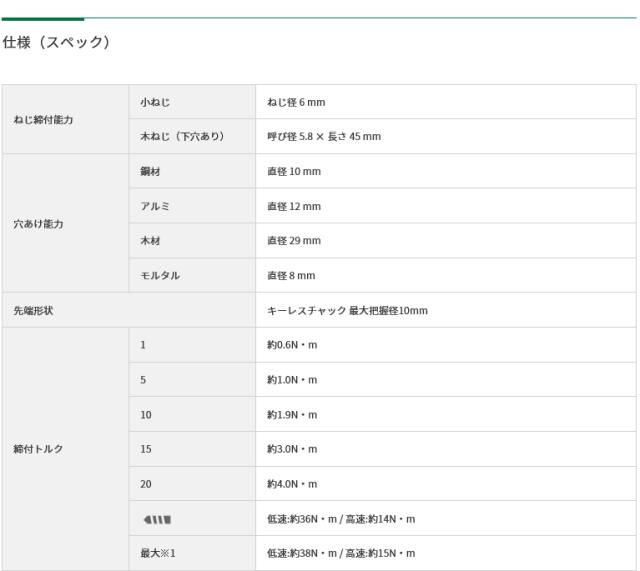Click the 締付トルク row header
The image size is (640, 571).
65,449
